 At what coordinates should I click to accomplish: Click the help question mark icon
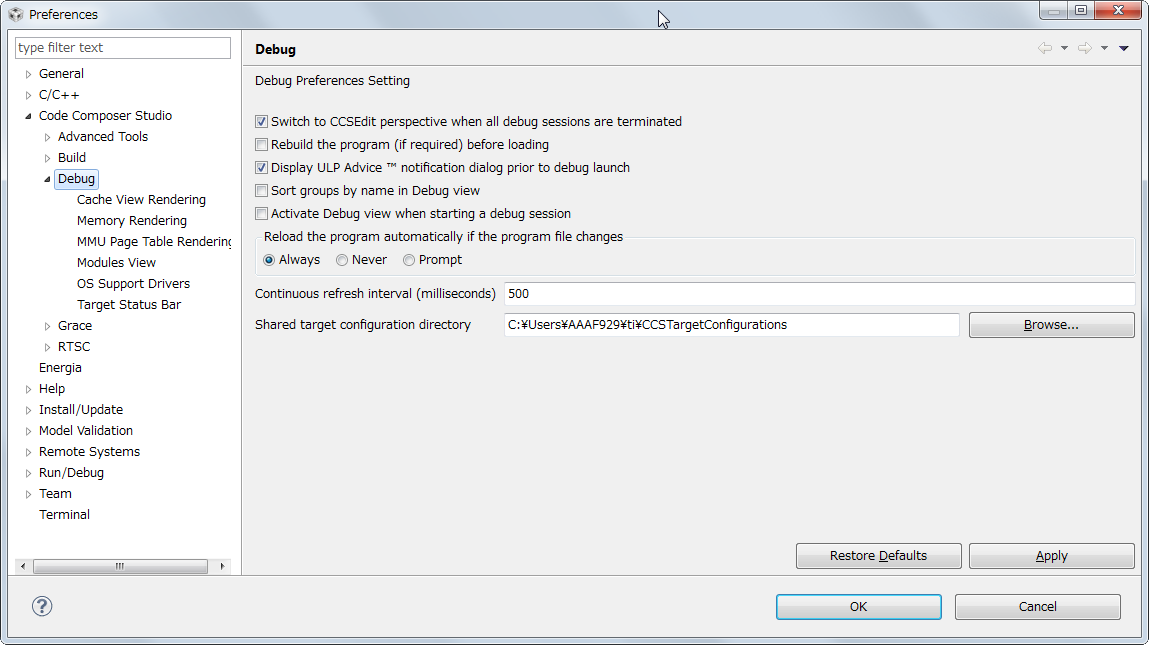[42, 606]
